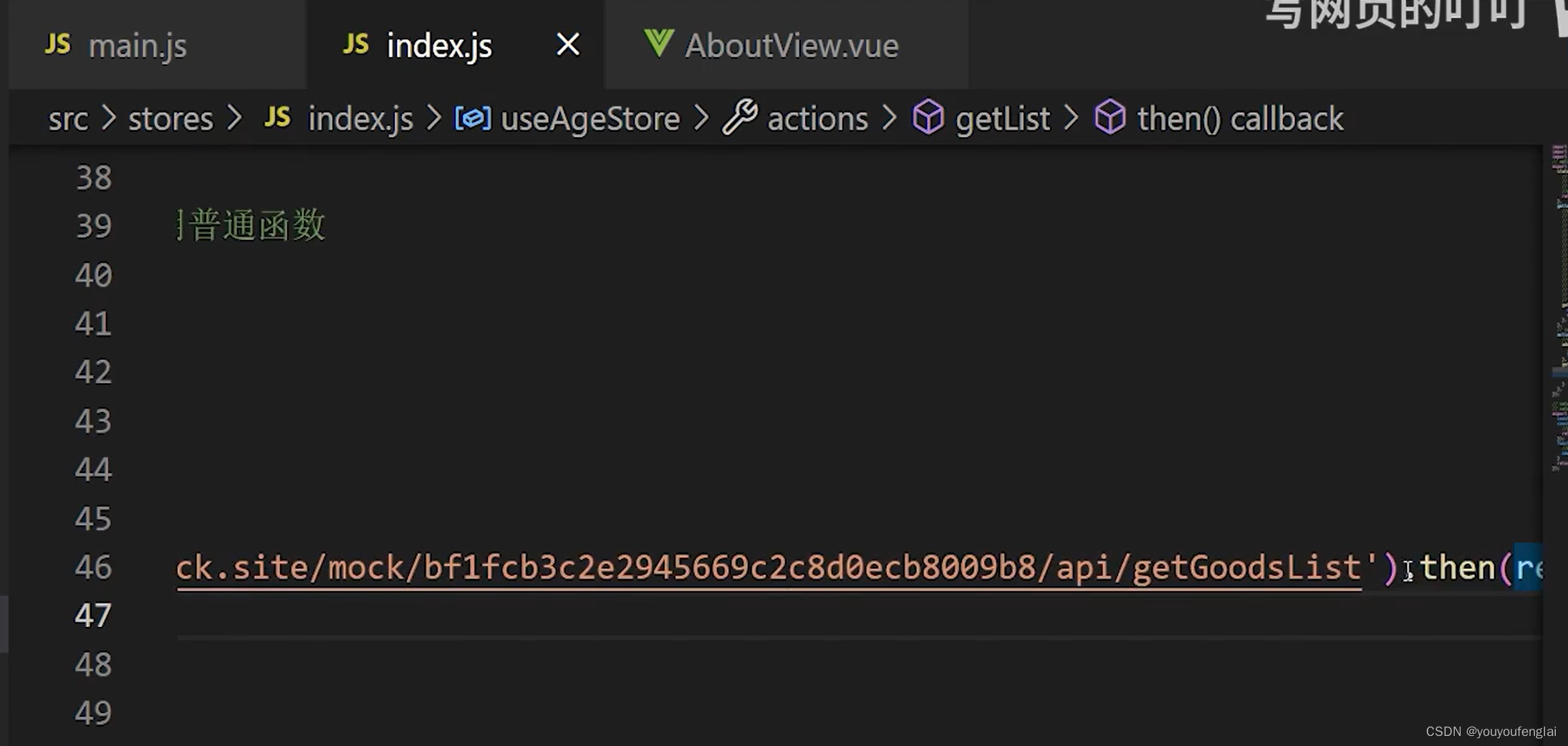The image size is (1568, 746).
Task: Click the JS icon on main.js tab
Action: click(x=57, y=44)
